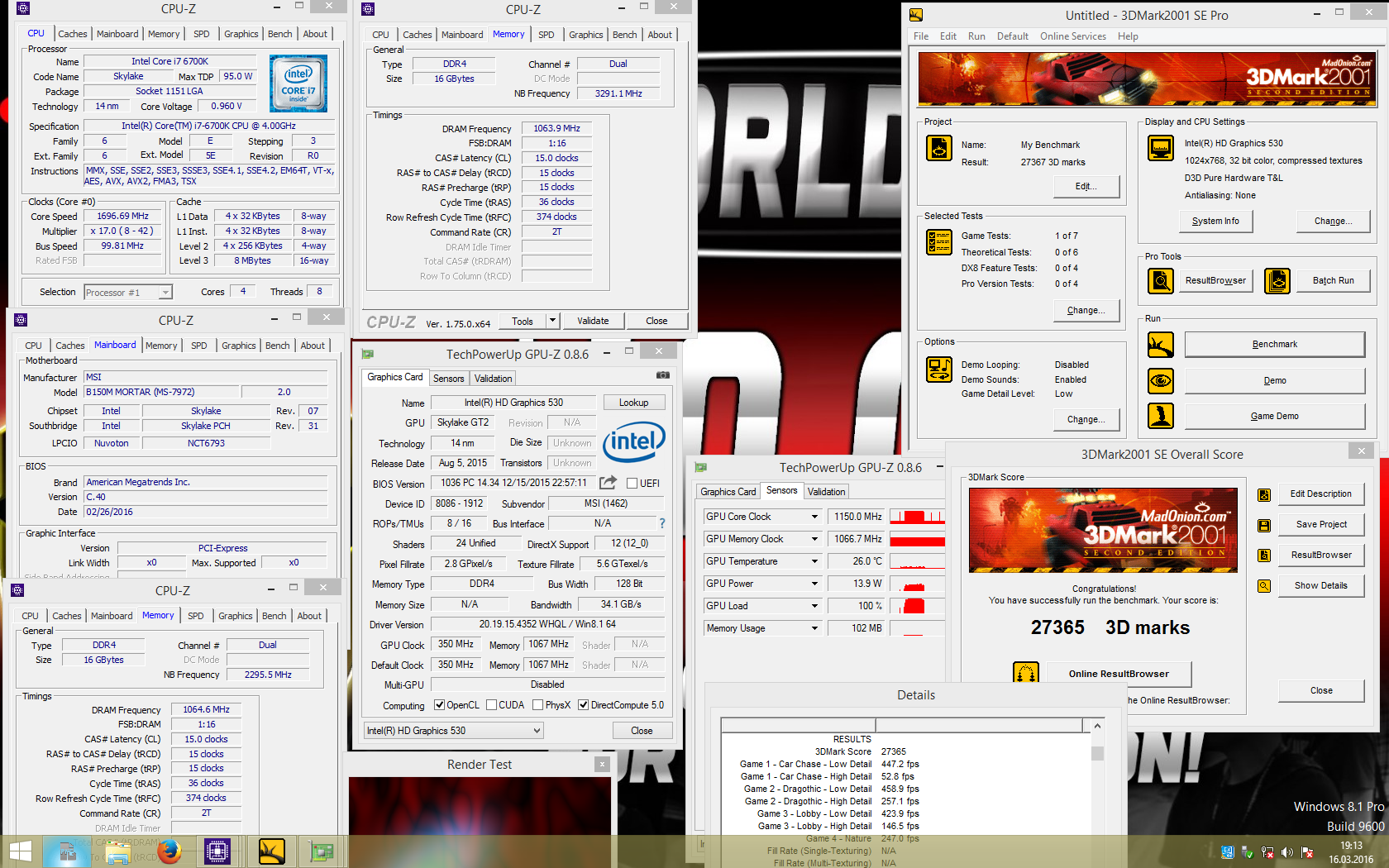Viewport: 1389px width, 868px height.
Task: Open the GPU Load sensor dropdown
Action: coord(814,606)
